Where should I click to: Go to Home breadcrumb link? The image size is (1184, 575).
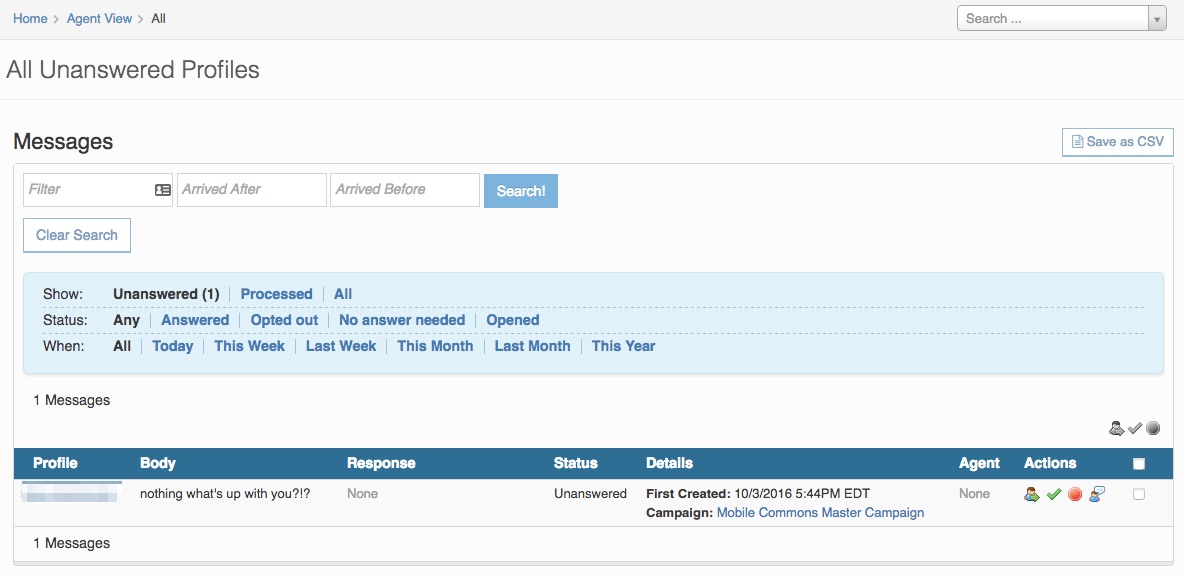(x=30, y=19)
